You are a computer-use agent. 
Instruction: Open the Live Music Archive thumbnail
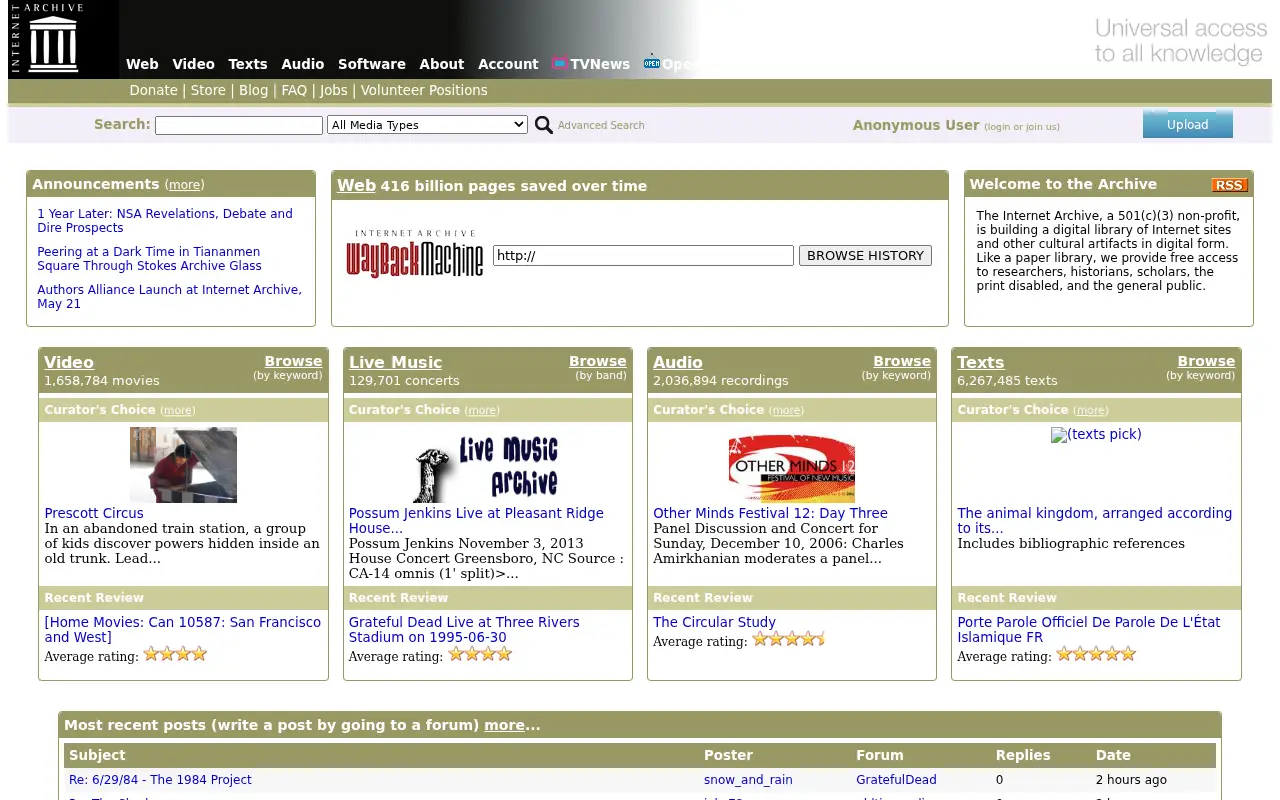point(487,466)
